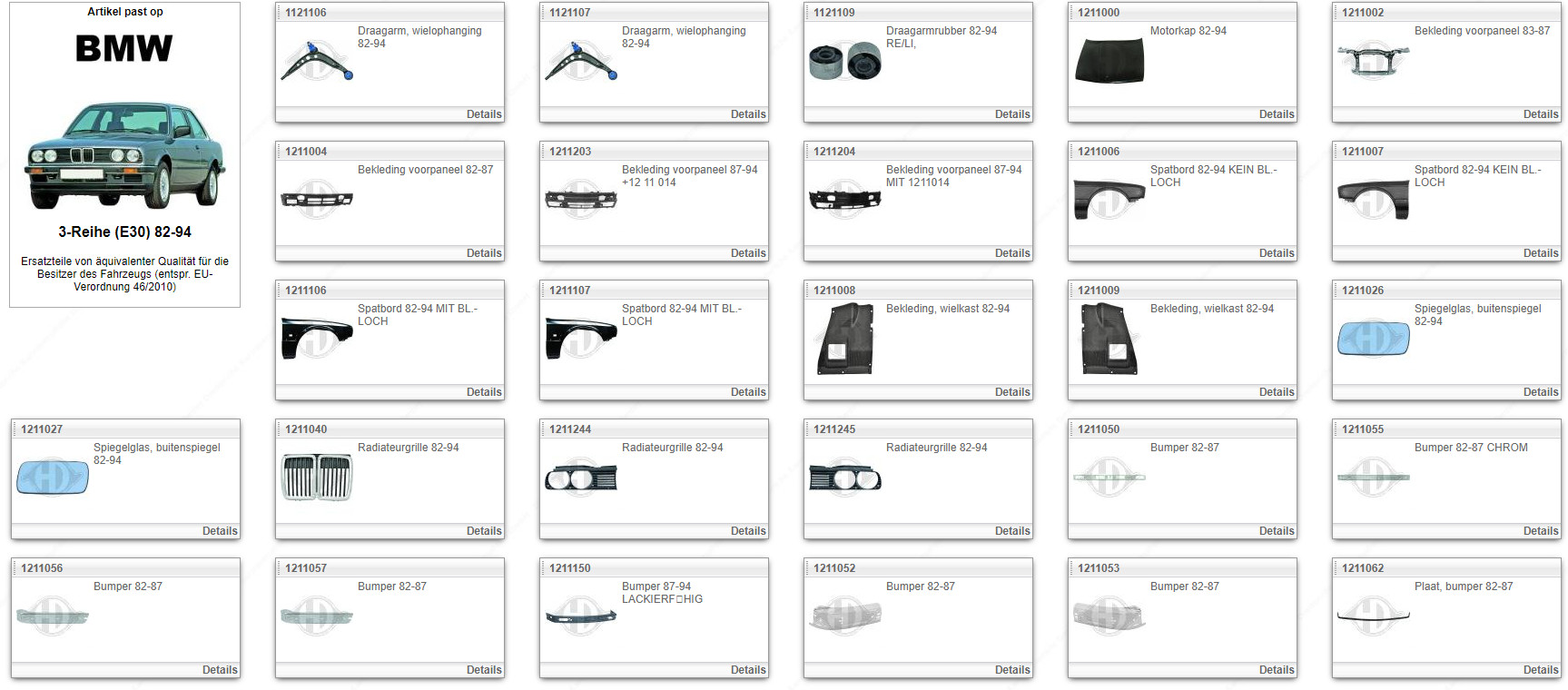Open Details for Spatbord 1211006
Viewport: 1568px width, 690px height.
[x=1277, y=253]
